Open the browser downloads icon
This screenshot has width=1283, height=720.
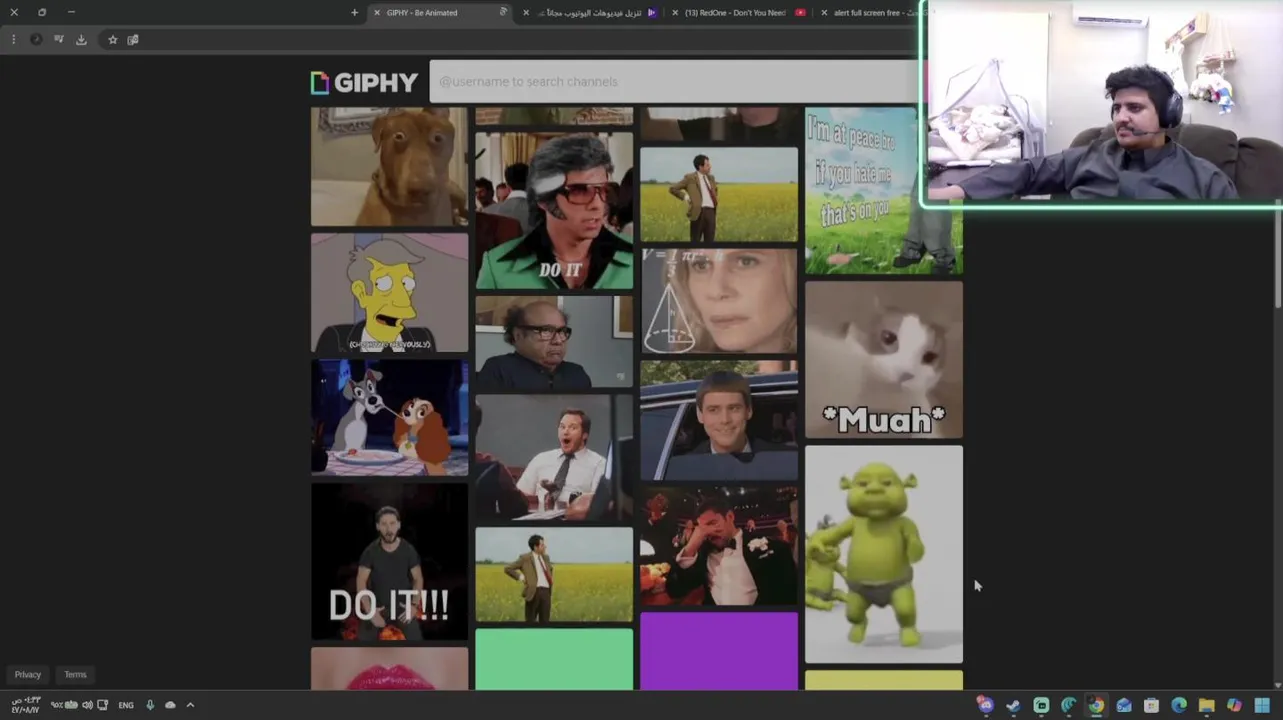point(81,39)
